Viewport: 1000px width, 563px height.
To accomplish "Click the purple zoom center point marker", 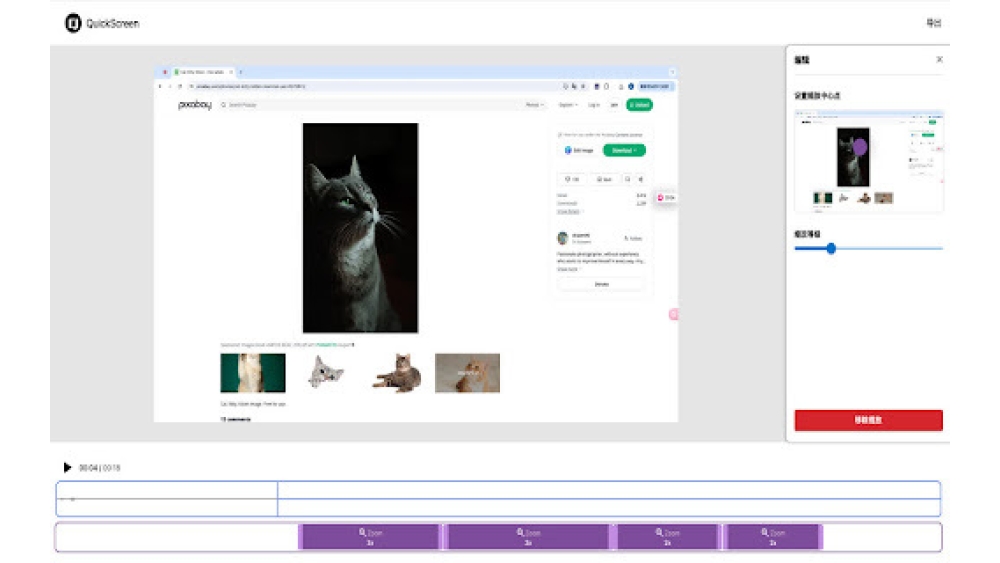I will 860,147.
